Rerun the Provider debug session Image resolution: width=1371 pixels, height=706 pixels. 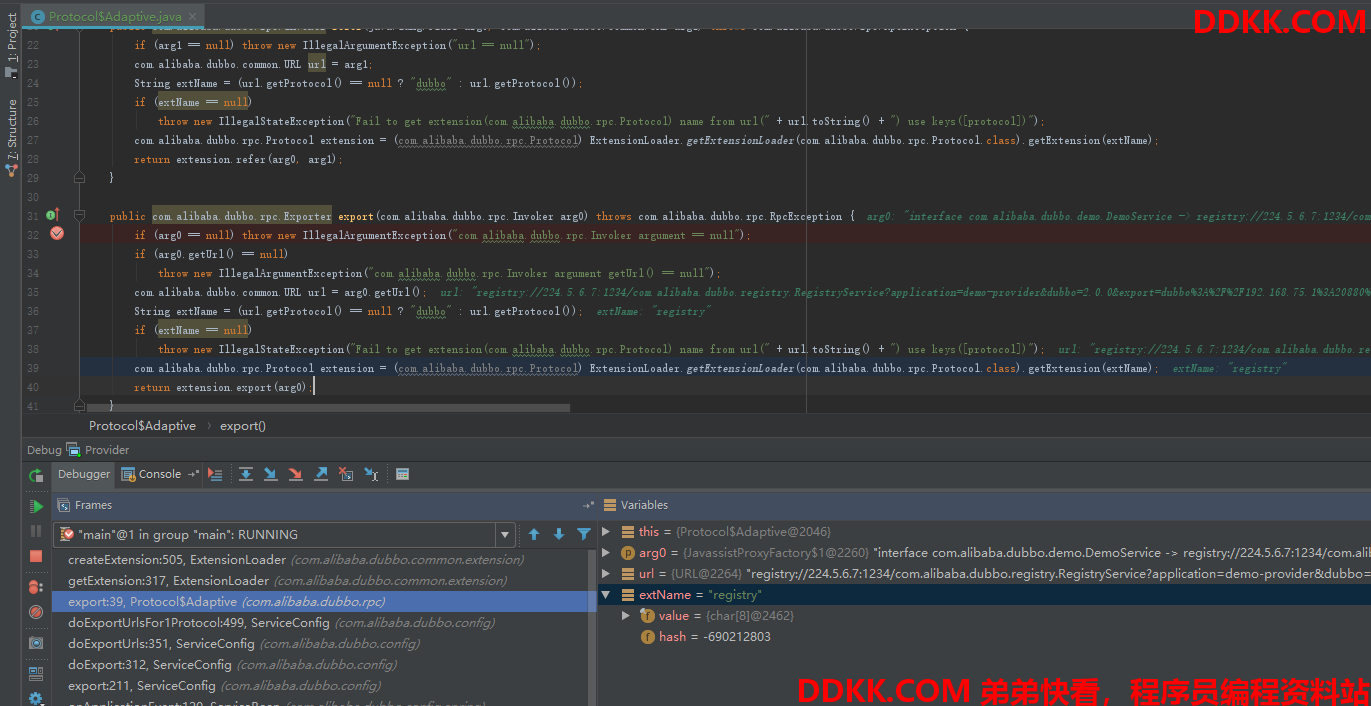tap(36, 475)
